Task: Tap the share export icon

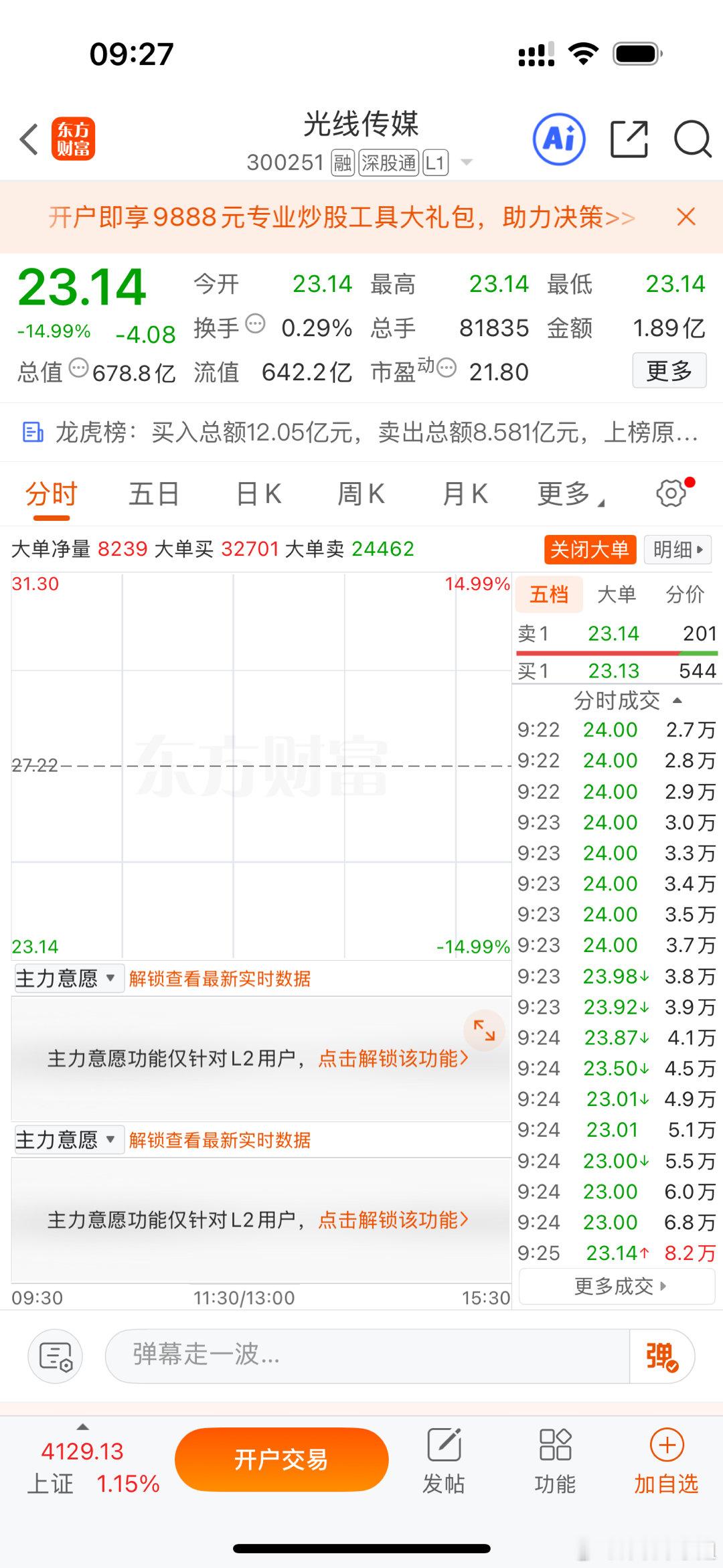Action: 629,139
